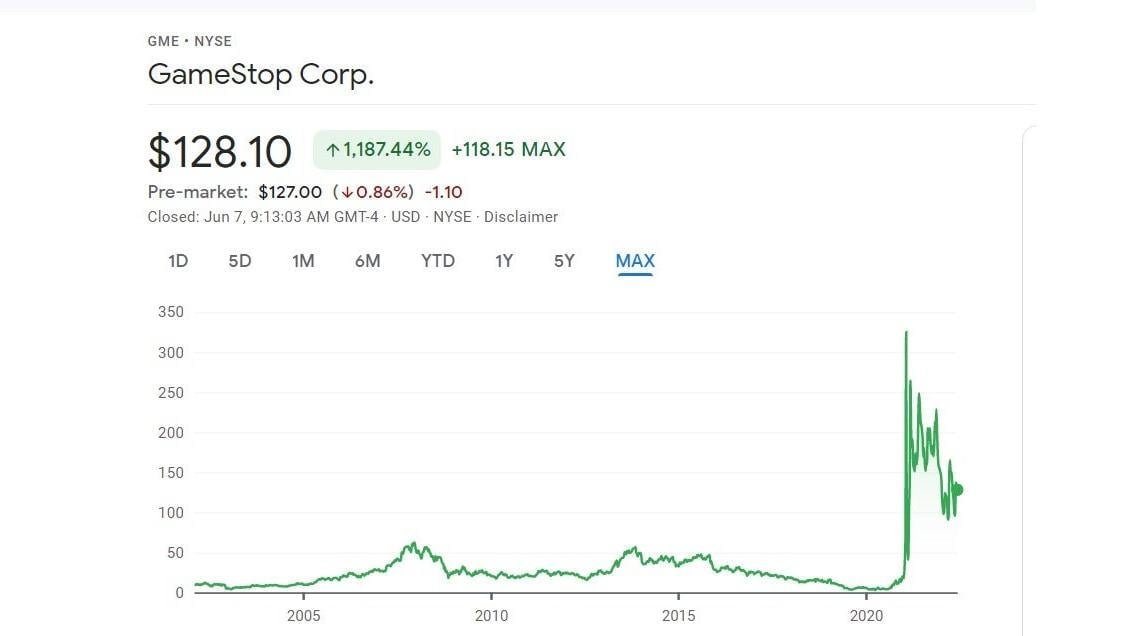Click the $128.10 price display
Viewport: 1130px width, 636px height.
point(219,152)
